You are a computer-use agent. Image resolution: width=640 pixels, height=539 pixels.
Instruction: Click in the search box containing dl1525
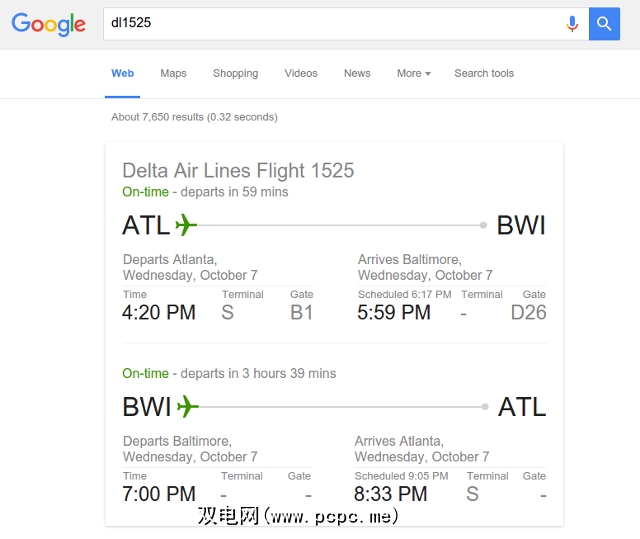[x=330, y=23]
